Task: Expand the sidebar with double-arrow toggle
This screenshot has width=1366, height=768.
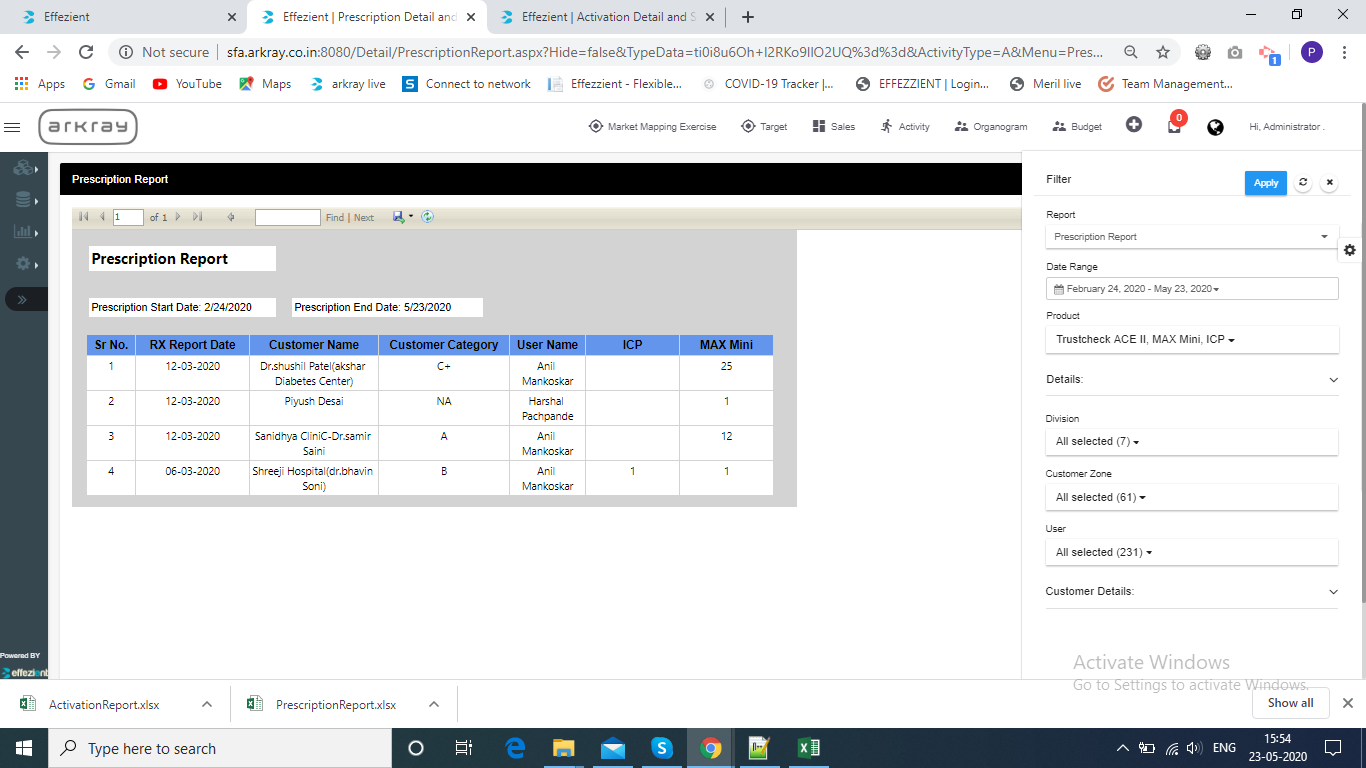Action: tap(24, 299)
